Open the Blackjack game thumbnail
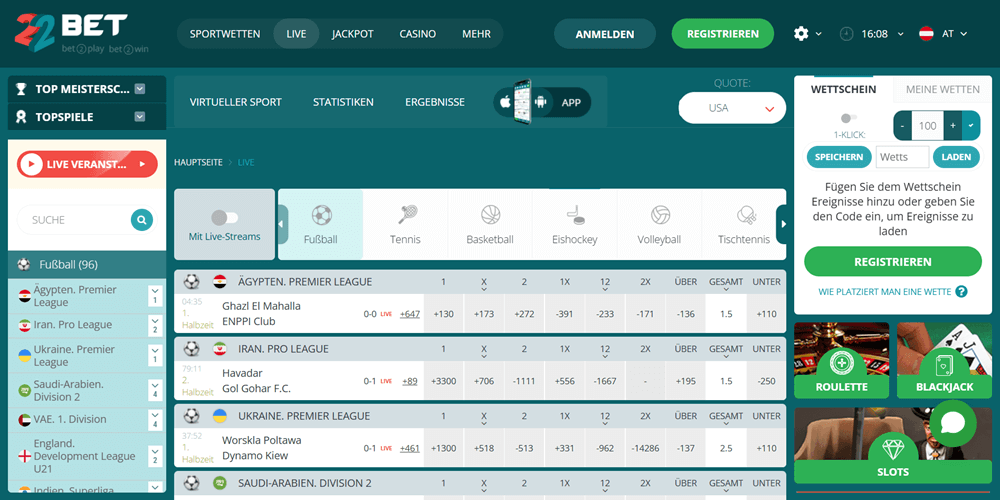The height and width of the screenshot is (500, 1000). 945,360
